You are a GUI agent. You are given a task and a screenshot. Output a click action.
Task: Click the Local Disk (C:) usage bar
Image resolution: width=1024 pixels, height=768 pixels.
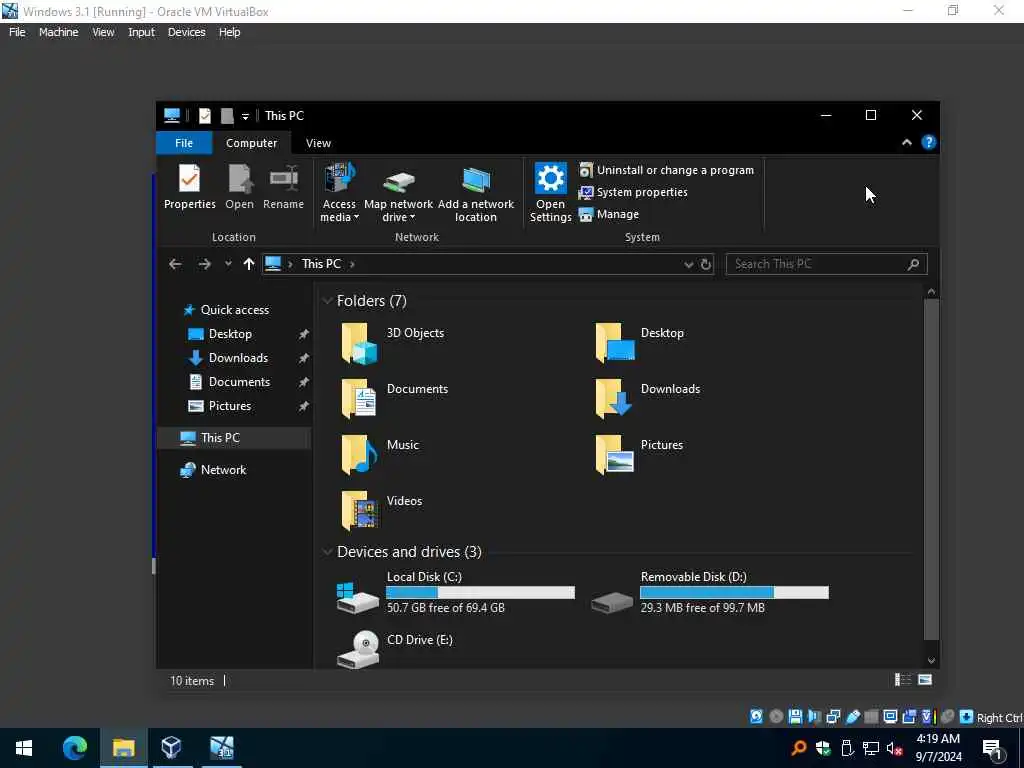point(480,592)
